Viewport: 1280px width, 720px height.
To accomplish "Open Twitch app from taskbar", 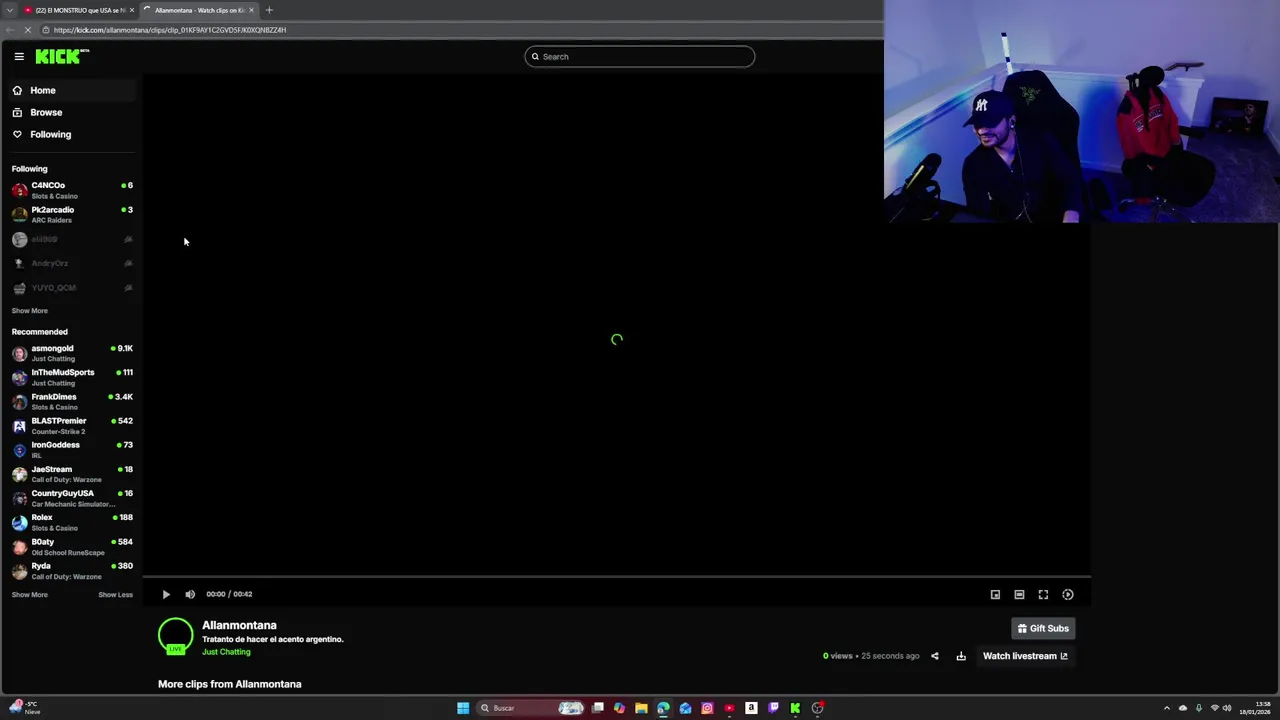I will click(773, 708).
